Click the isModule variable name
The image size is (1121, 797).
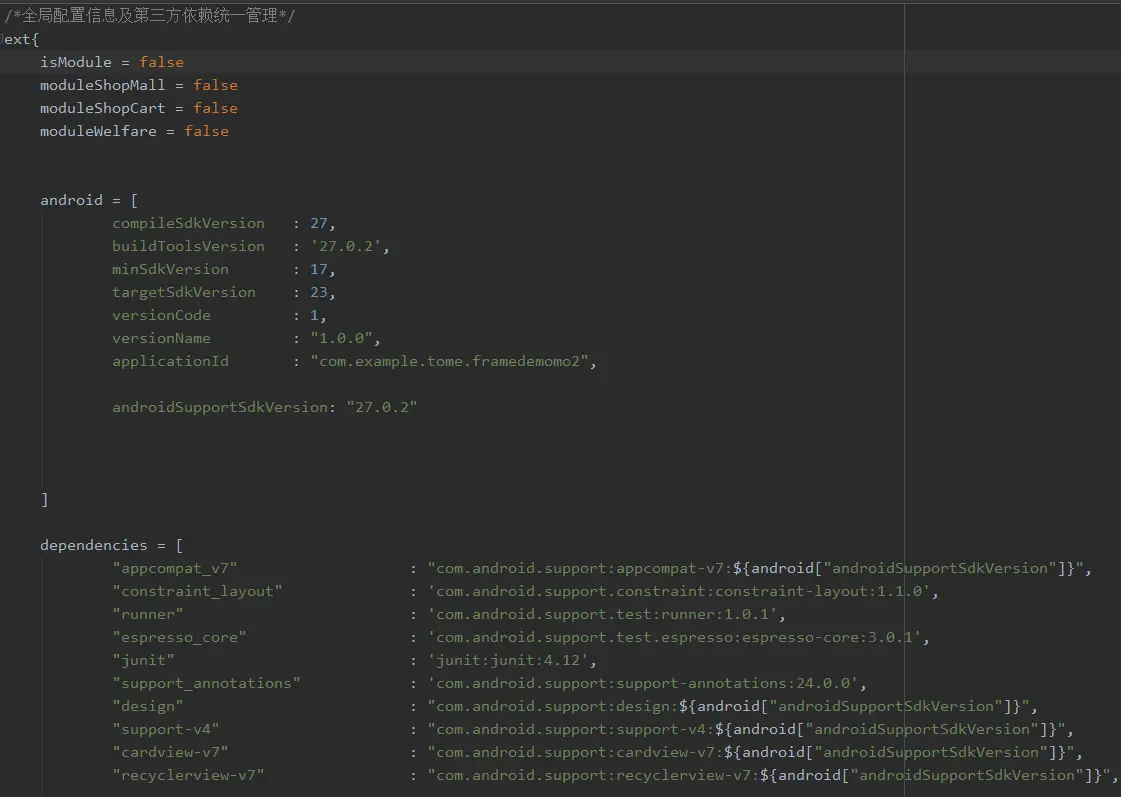point(76,62)
